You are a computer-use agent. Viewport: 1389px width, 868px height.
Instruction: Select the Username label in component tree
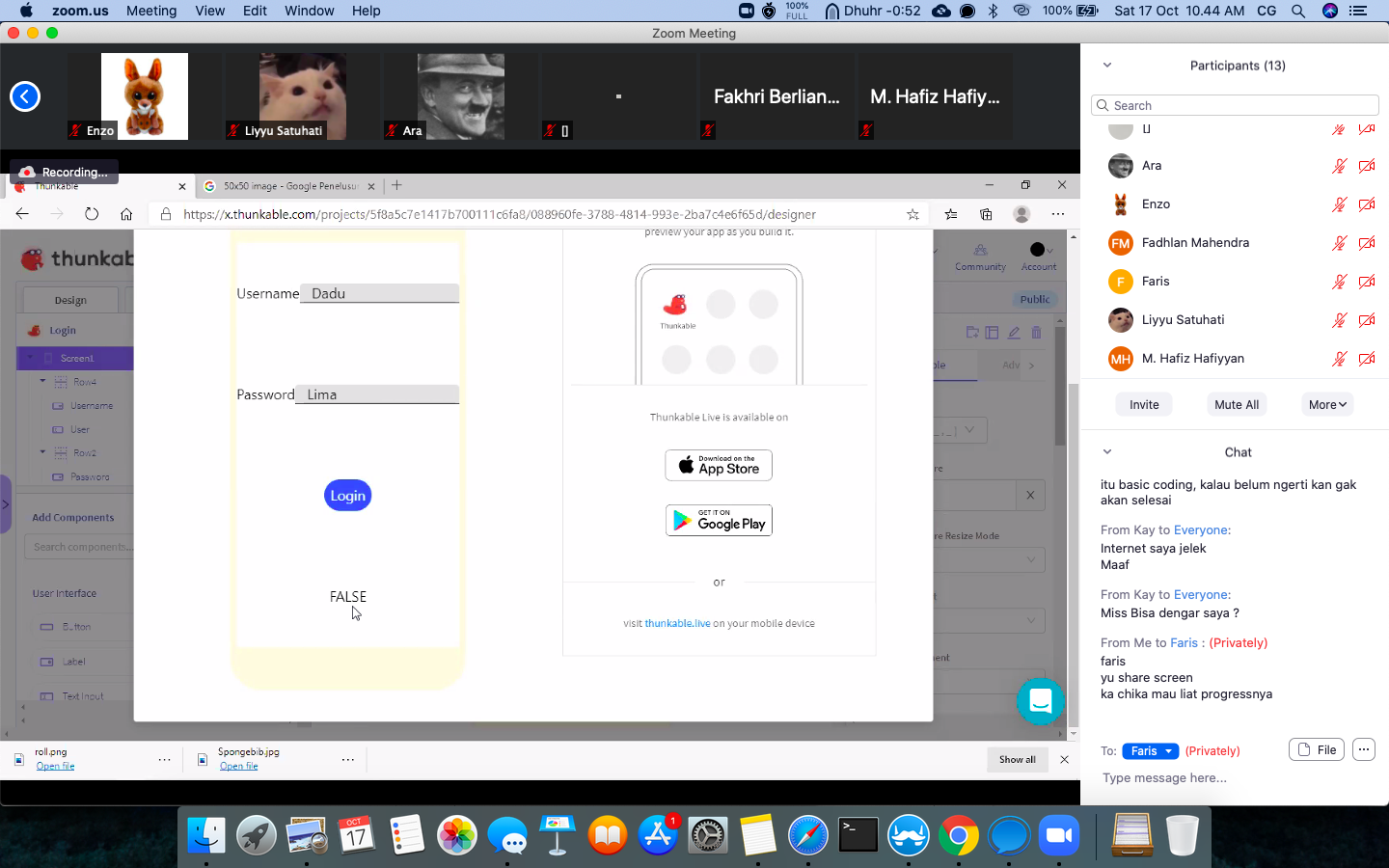91,406
